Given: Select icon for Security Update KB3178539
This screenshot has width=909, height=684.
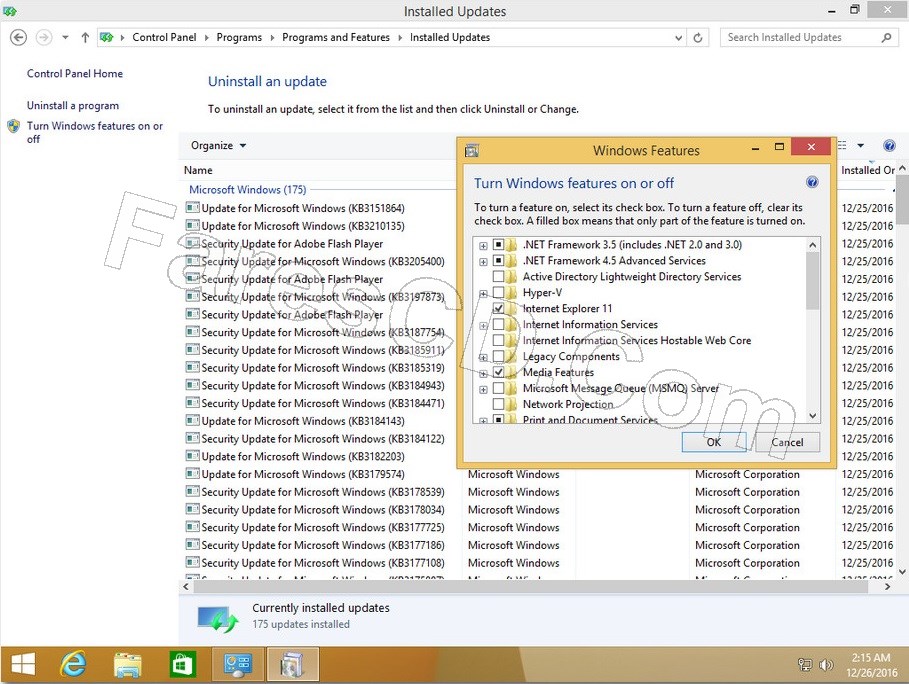Looking at the screenshot, I should click(192, 492).
